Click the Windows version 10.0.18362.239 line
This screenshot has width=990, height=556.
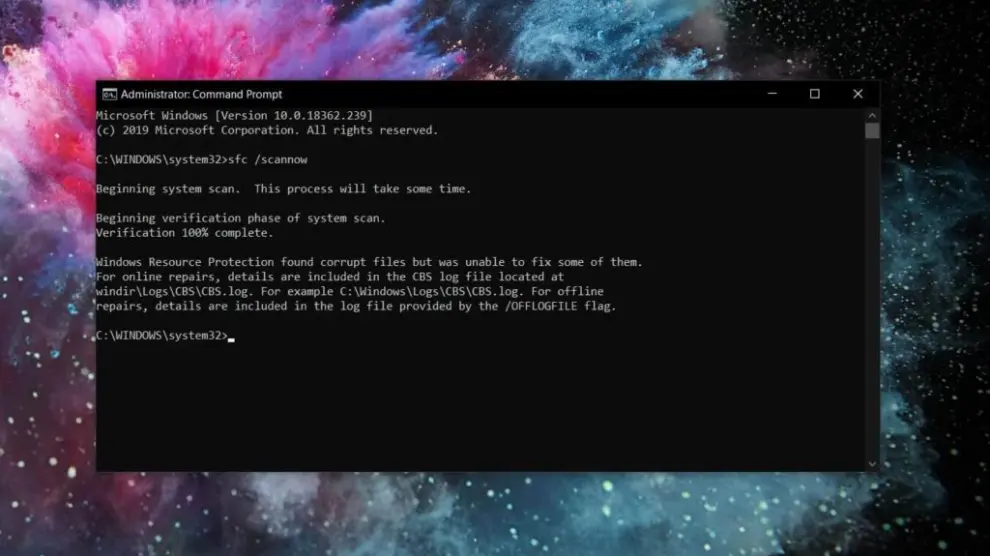coord(234,115)
